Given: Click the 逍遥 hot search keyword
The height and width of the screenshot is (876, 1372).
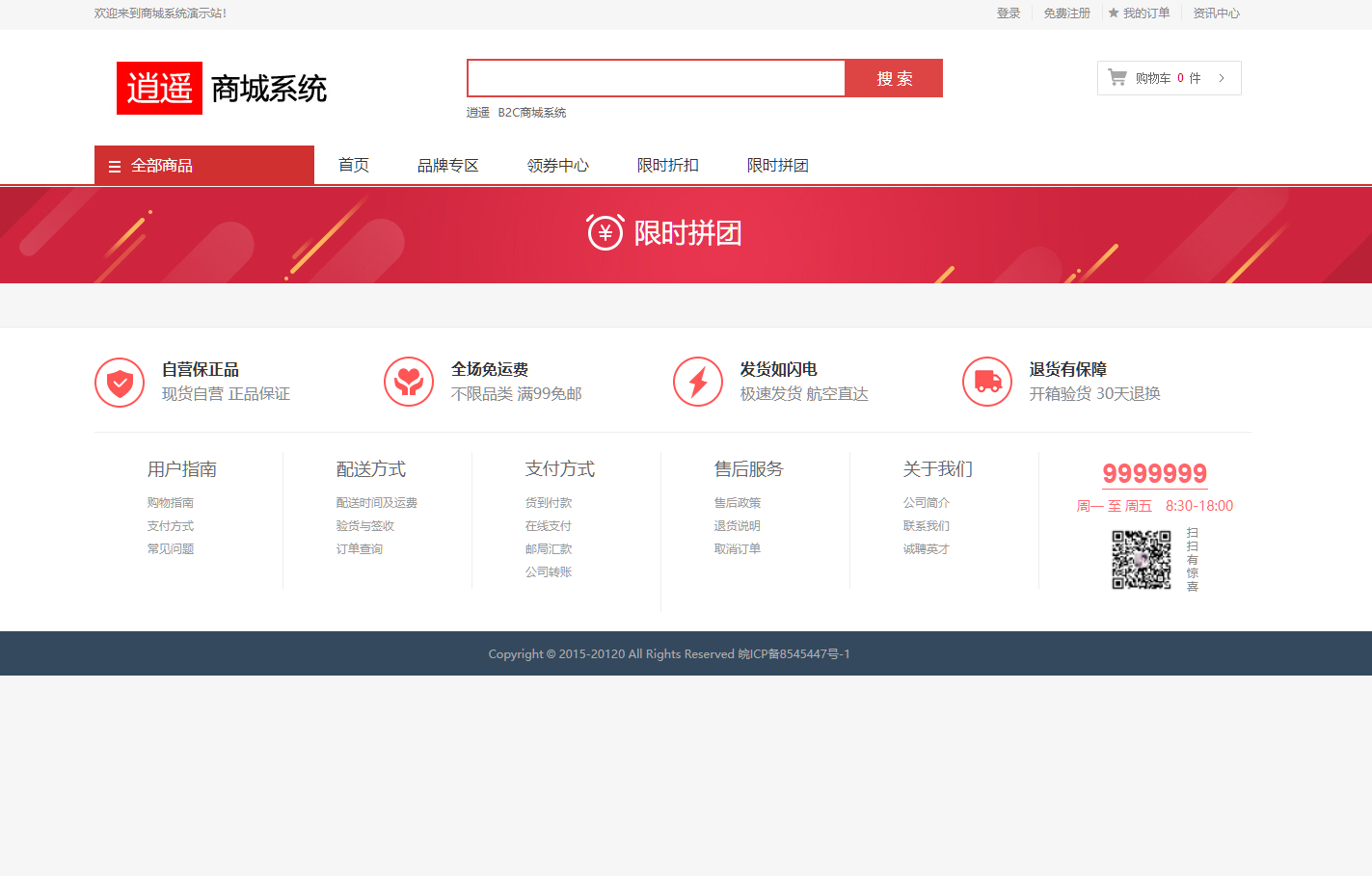Looking at the screenshot, I should [x=478, y=113].
